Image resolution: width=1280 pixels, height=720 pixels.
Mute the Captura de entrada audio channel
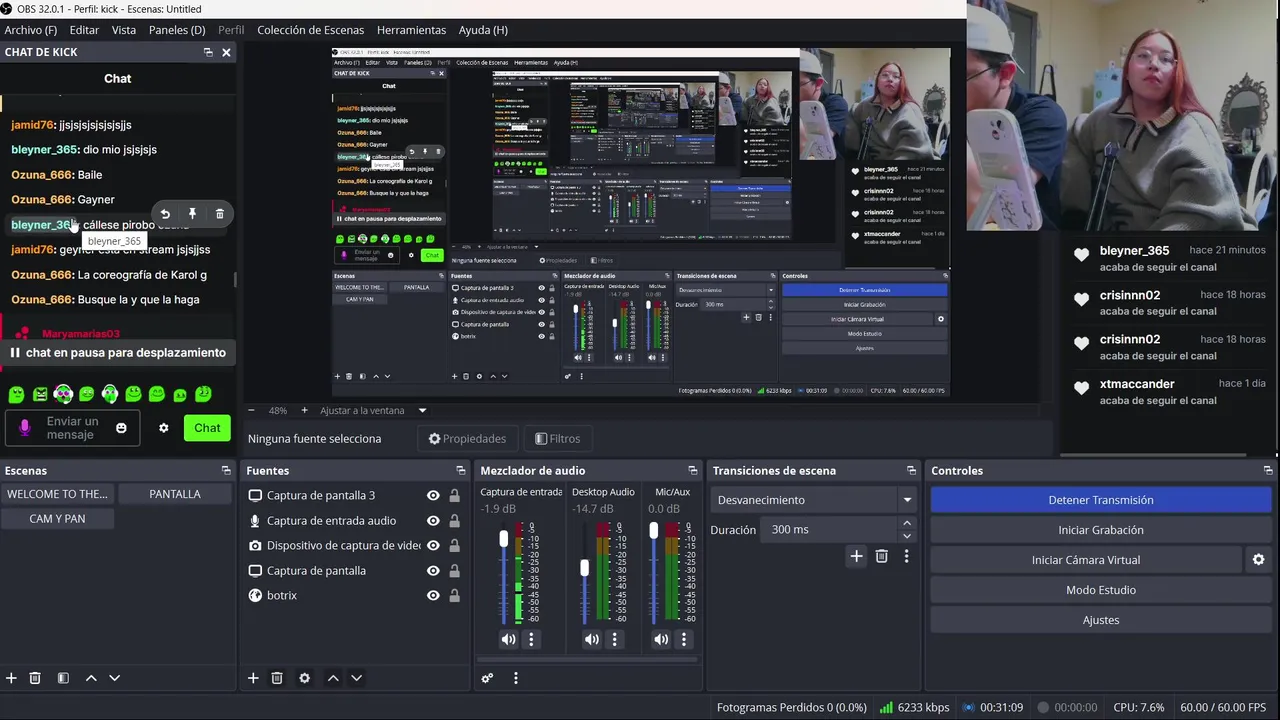pos(509,639)
